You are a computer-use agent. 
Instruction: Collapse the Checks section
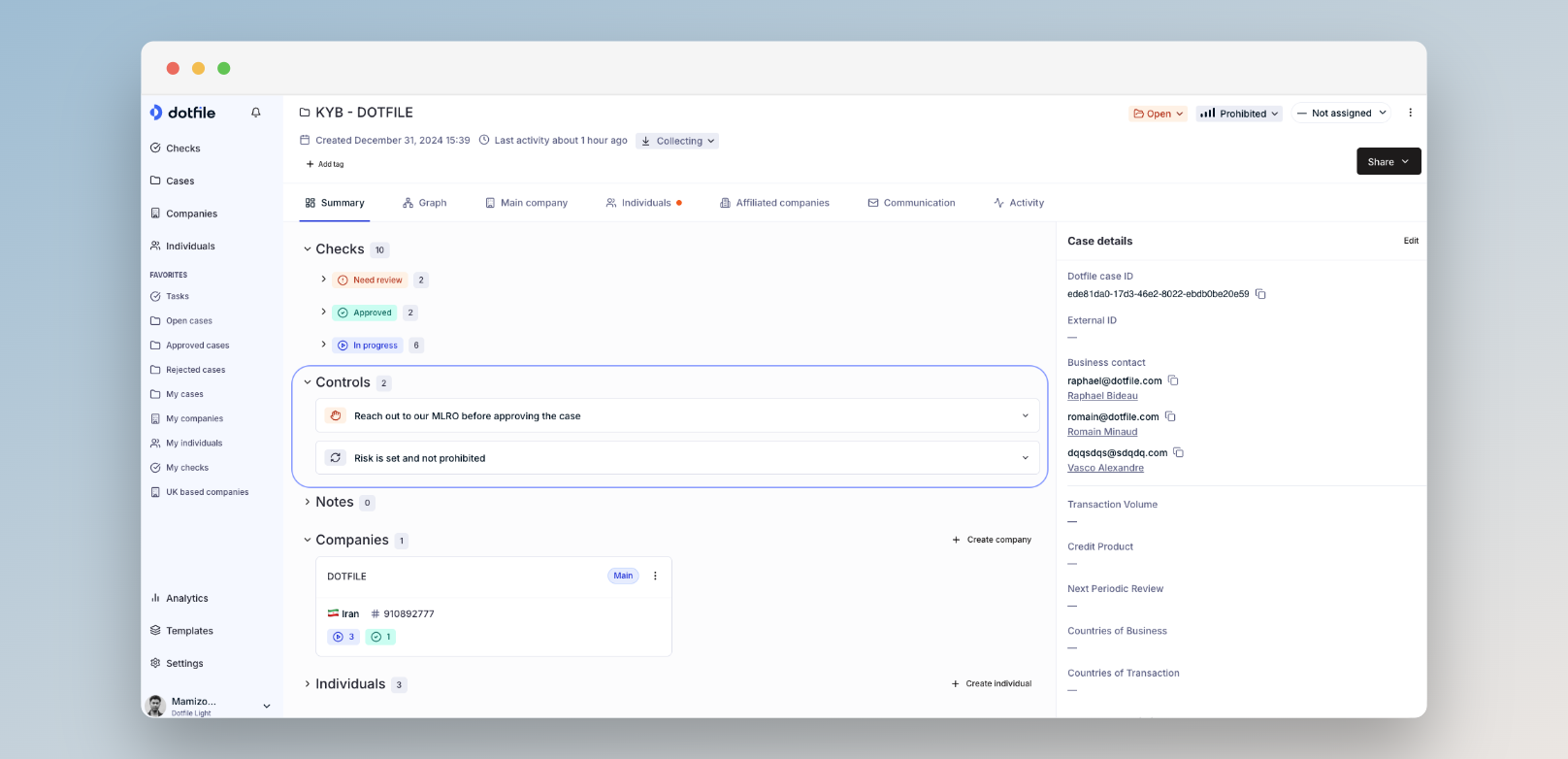(308, 249)
